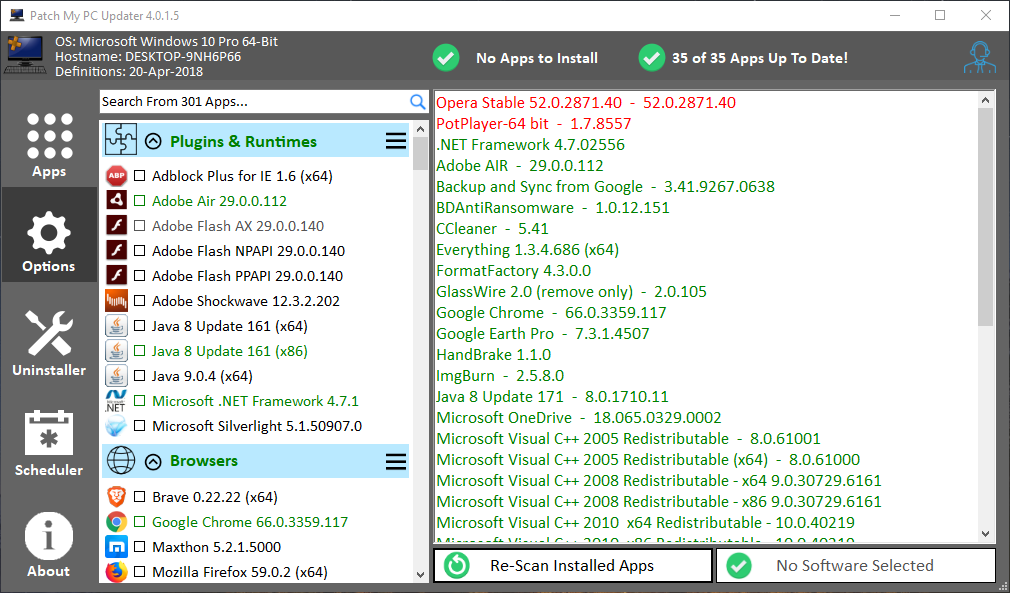Viewport: 1010px width, 593px height.
Task: Check the Microsoft Silverlight checkbox
Action: pyautogui.click(x=139, y=426)
